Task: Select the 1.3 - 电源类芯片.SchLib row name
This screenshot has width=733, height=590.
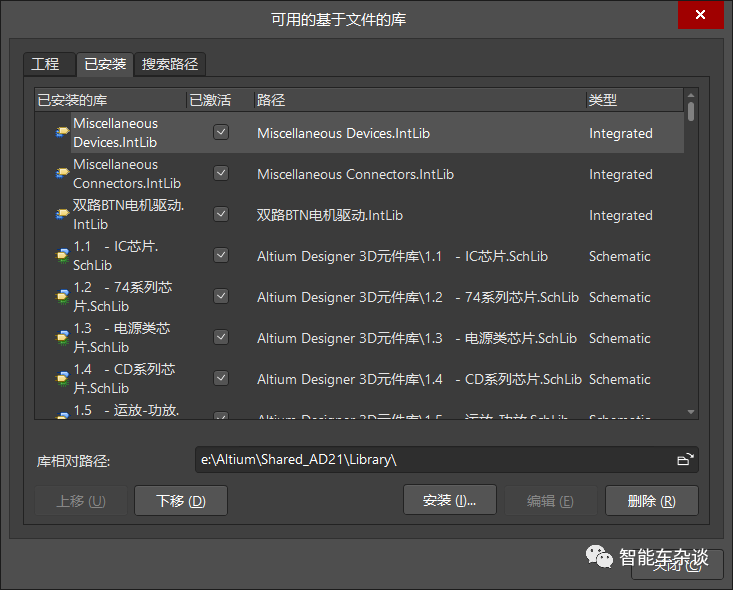Action: (x=122, y=338)
